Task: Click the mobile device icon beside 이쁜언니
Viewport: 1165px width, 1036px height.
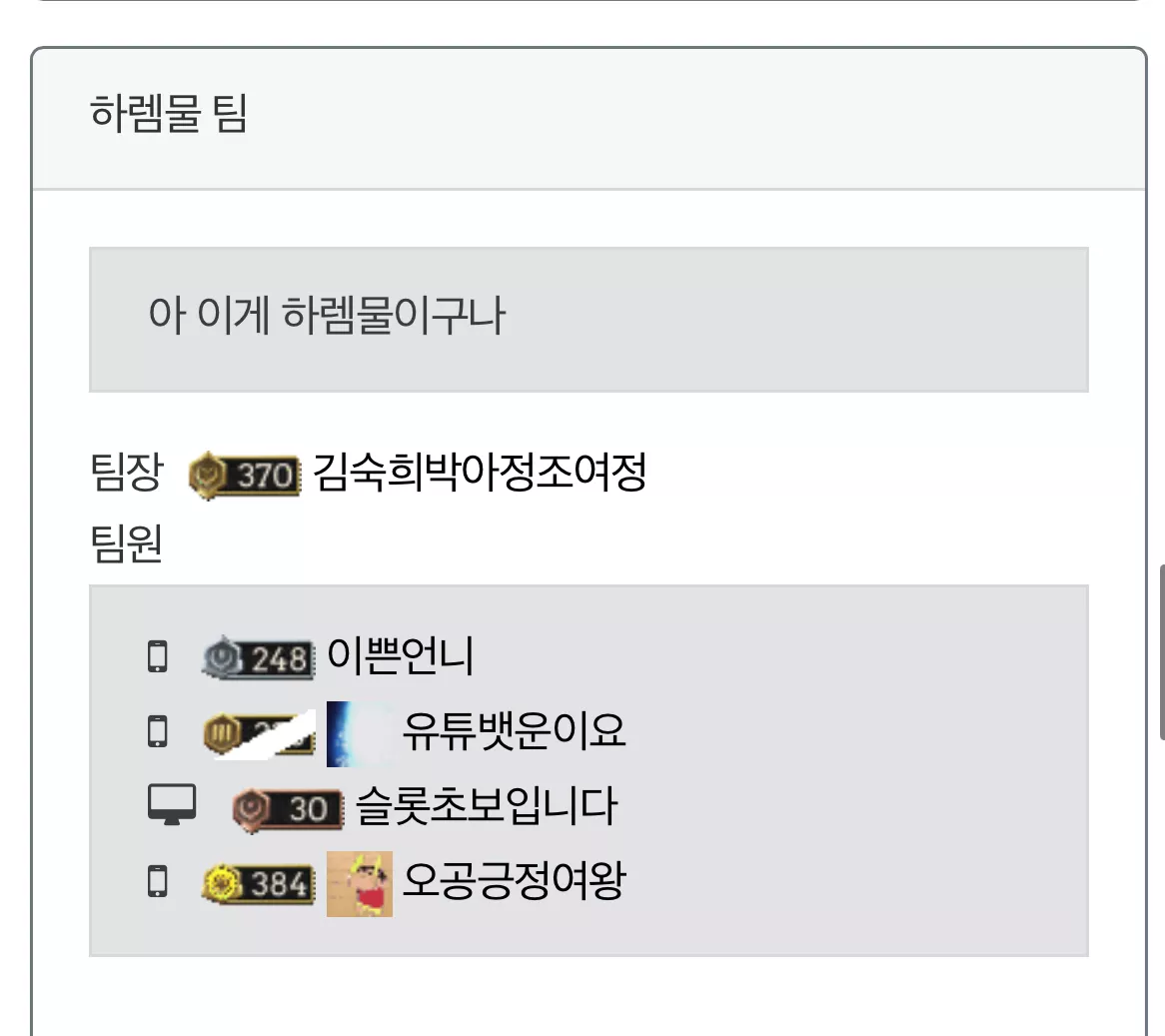Action: click(158, 656)
